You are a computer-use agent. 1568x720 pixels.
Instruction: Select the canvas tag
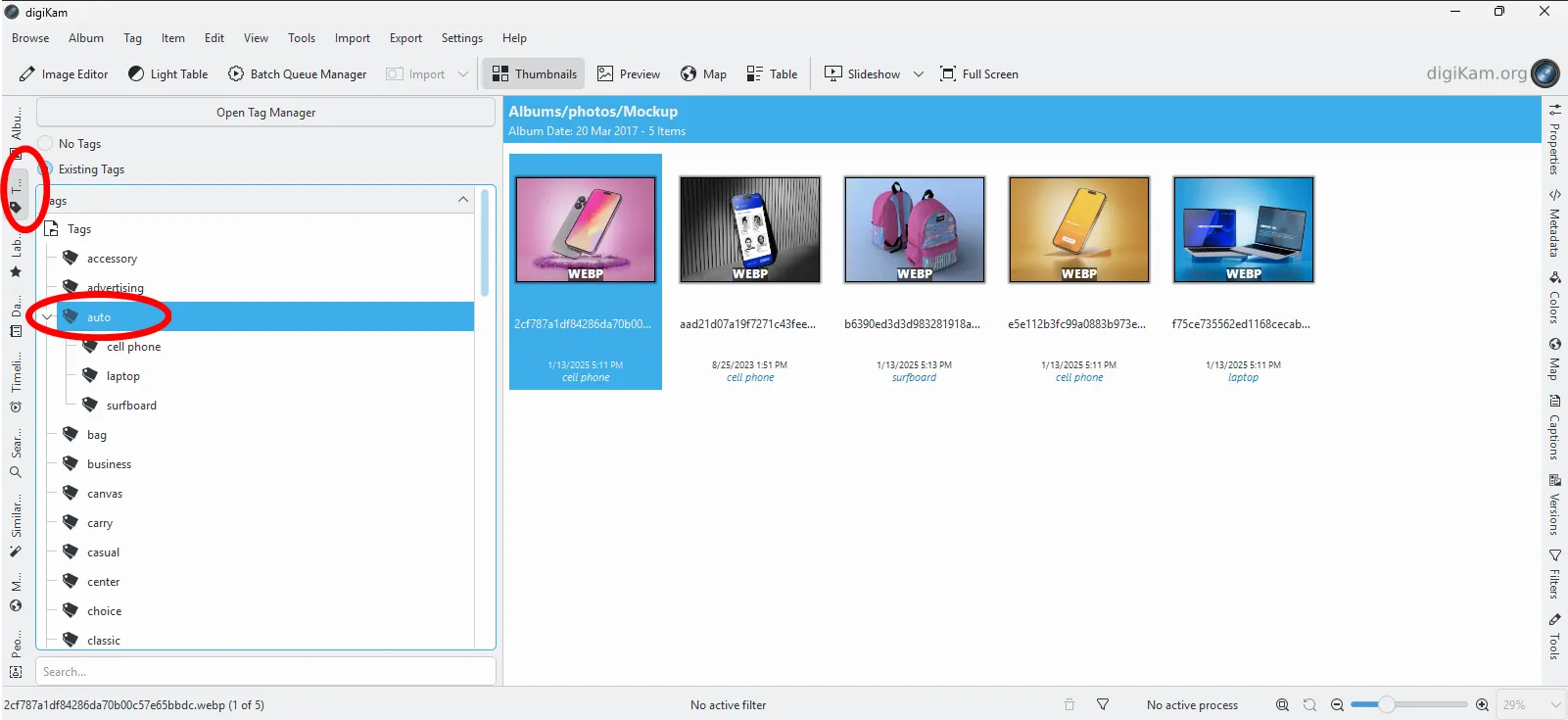pos(104,494)
